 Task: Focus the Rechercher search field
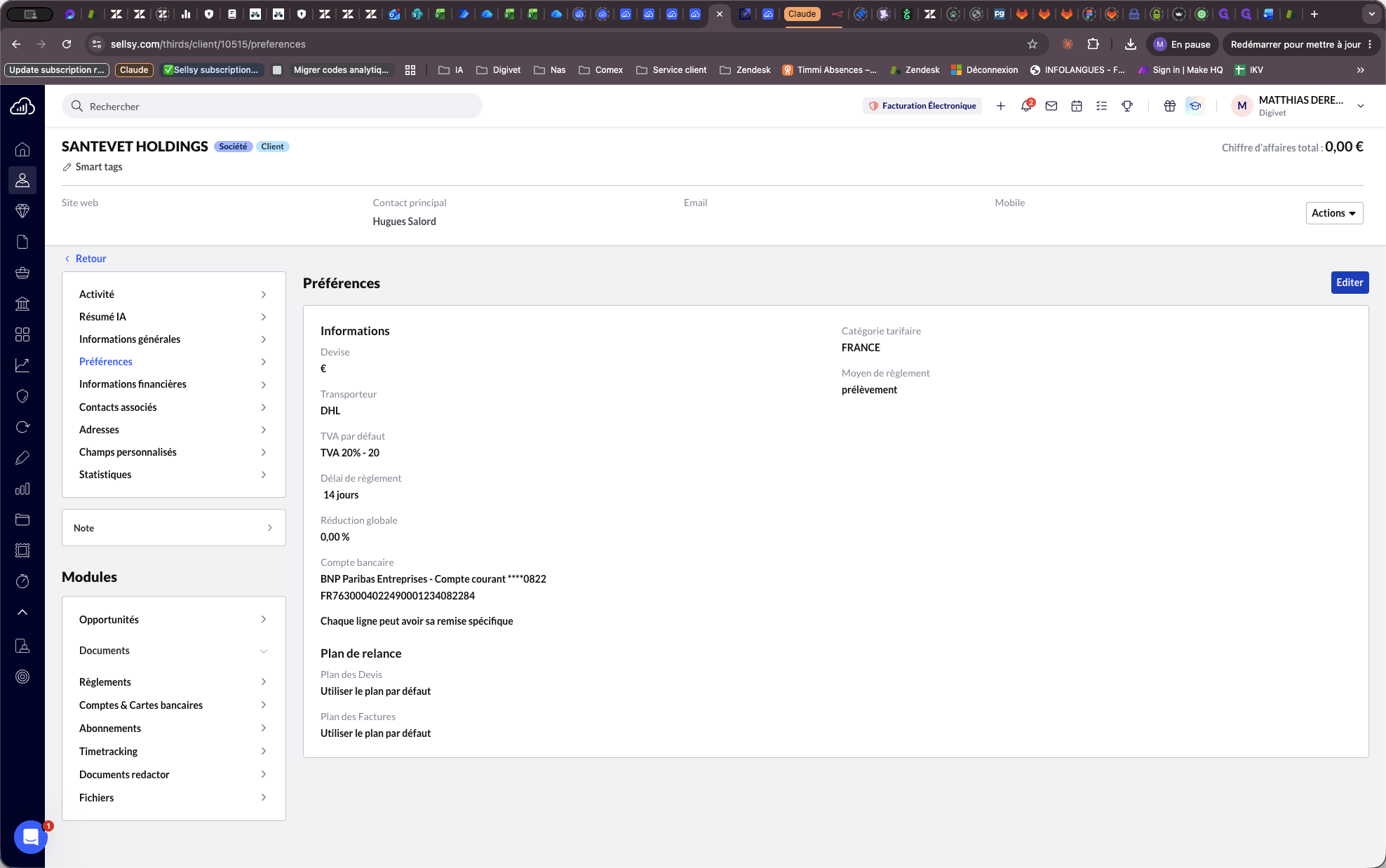coord(272,106)
